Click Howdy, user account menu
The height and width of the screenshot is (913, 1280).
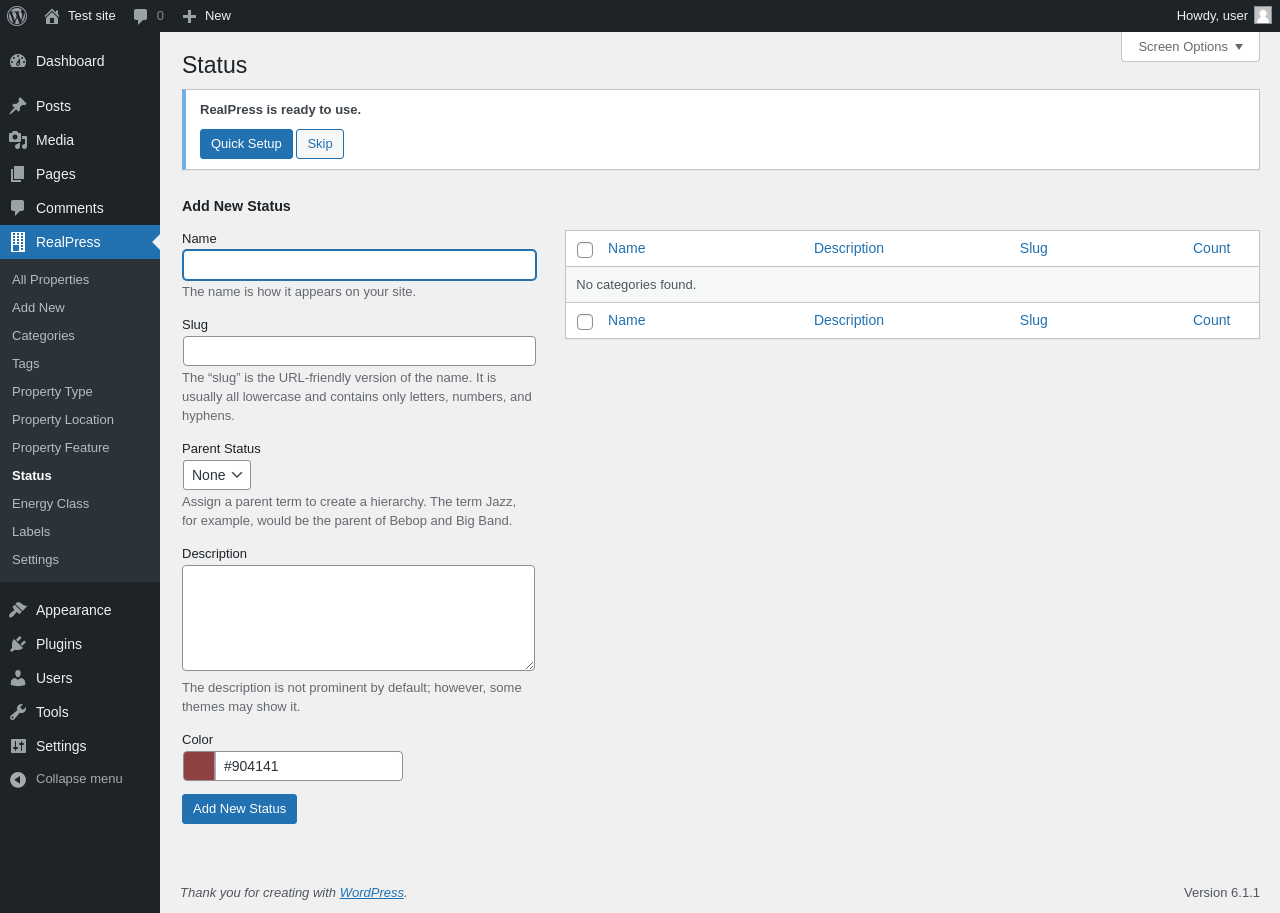(x=1223, y=16)
